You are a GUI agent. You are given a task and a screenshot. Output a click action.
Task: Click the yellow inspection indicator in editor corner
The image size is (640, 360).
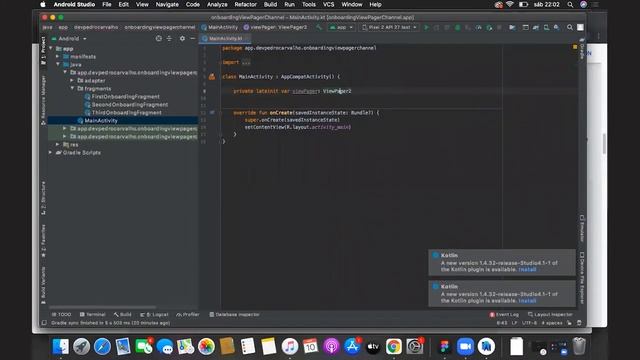(575, 47)
